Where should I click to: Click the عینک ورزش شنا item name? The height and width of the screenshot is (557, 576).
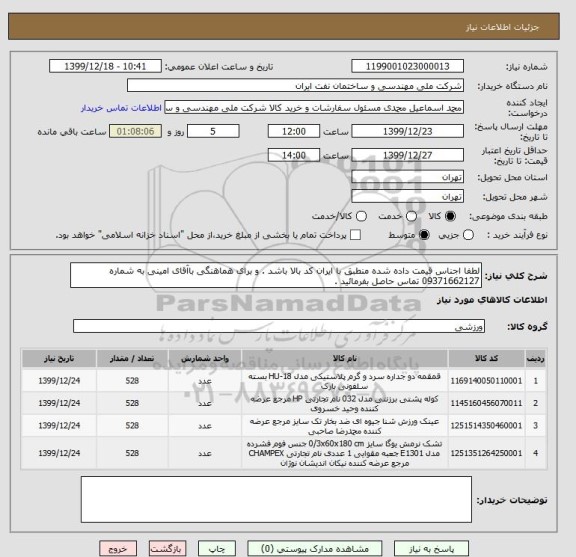pyautogui.click(x=345, y=426)
